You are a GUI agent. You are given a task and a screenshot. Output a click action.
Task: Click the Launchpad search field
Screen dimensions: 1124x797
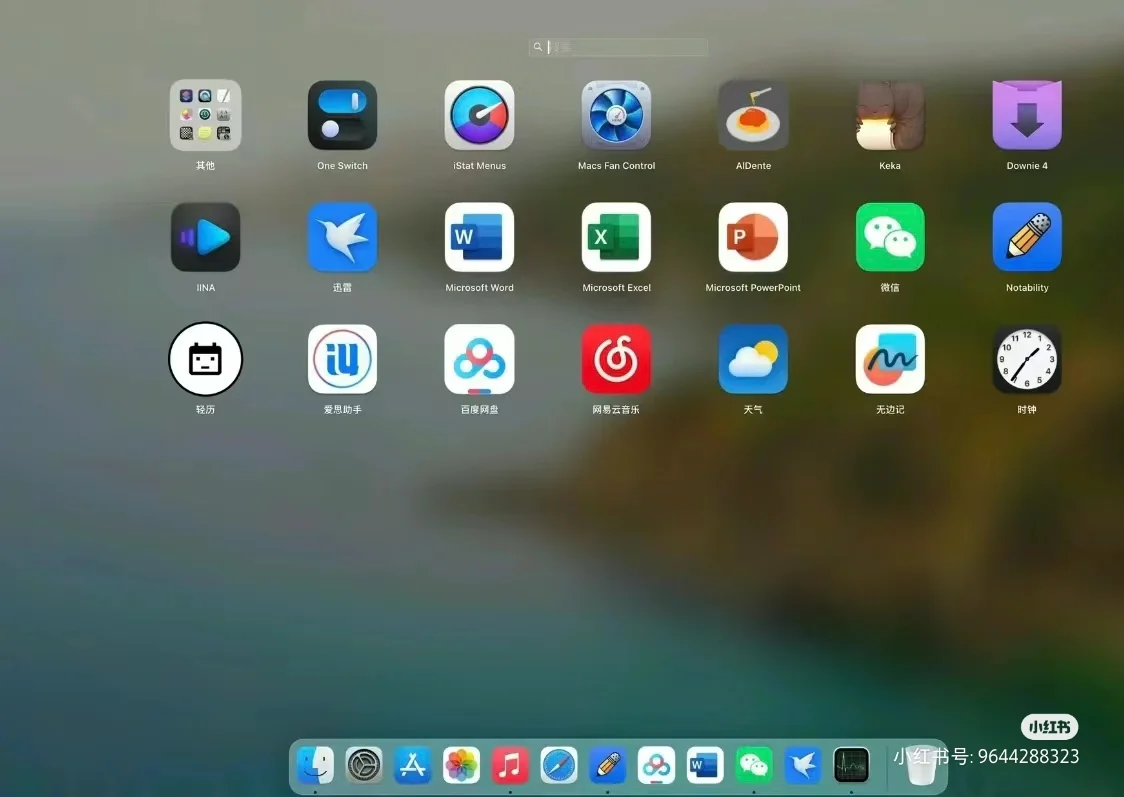617,46
